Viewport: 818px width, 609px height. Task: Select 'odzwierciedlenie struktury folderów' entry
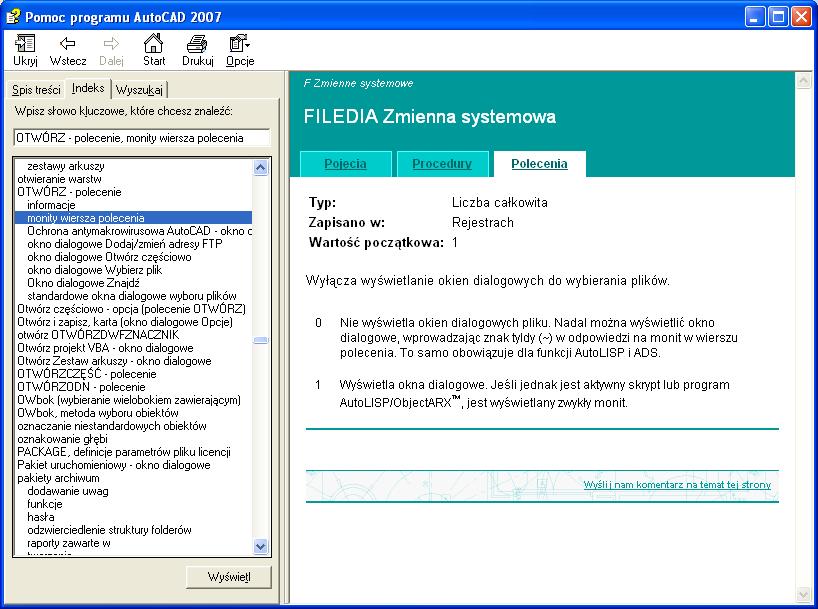pos(109,530)
